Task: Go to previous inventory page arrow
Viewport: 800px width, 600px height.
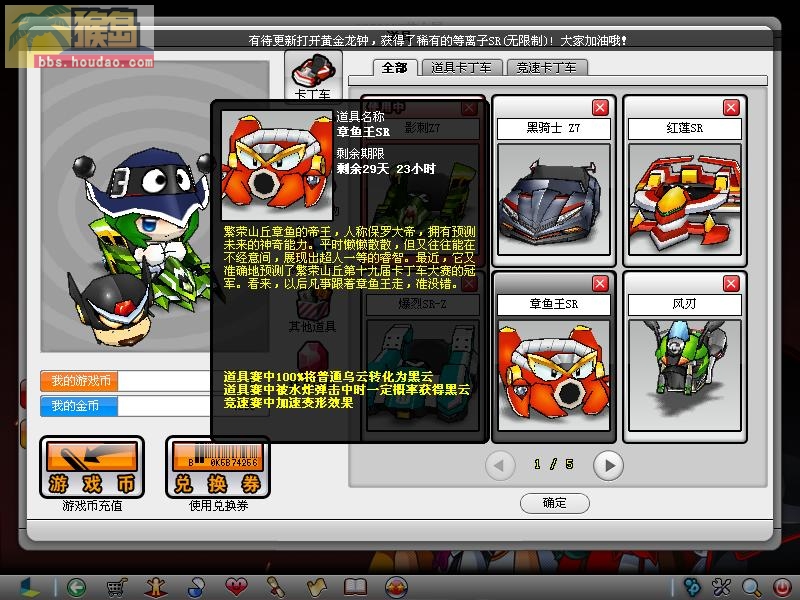Action: point(500,465)
